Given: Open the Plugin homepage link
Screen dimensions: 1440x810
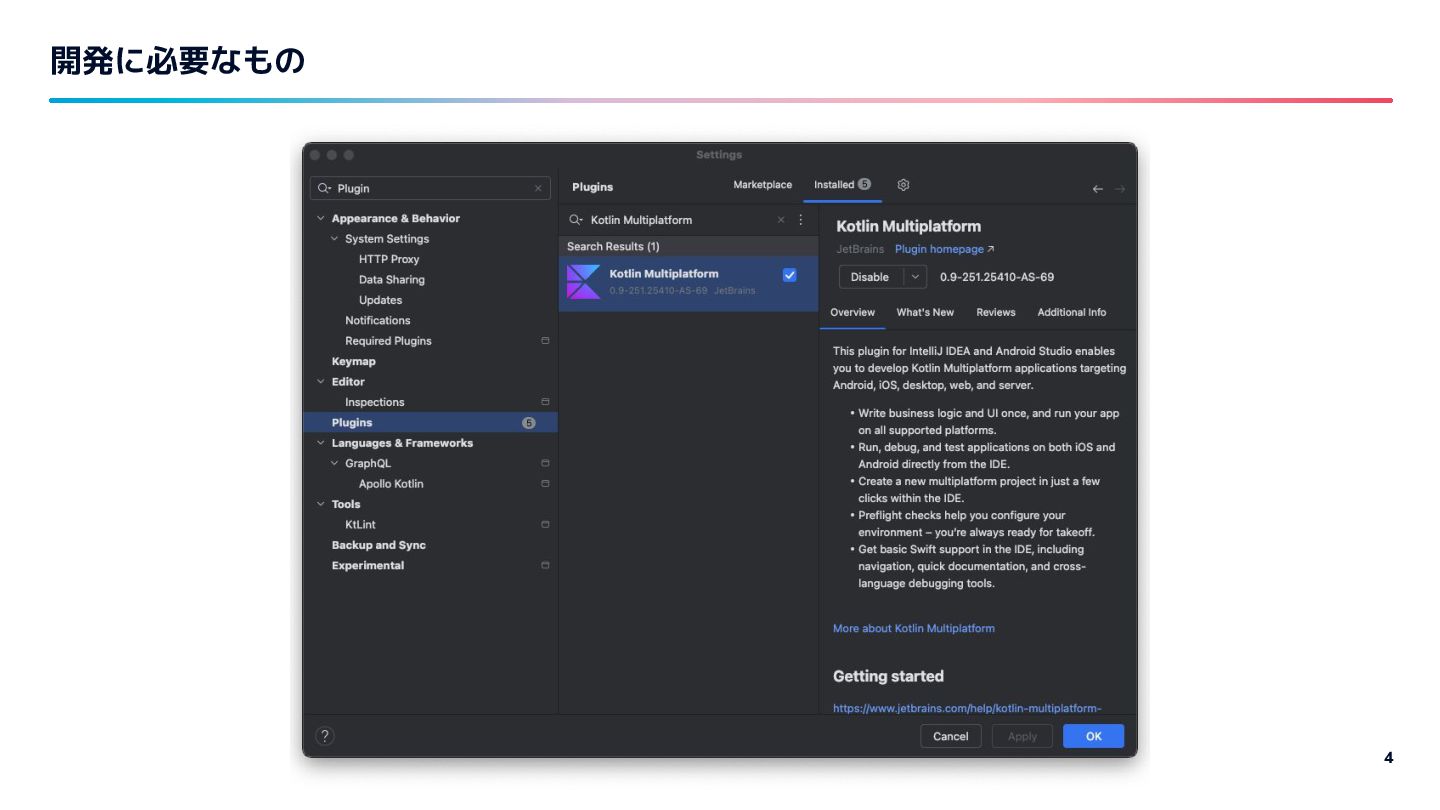Looking at the screenshot, I should (x=944, y=249).
